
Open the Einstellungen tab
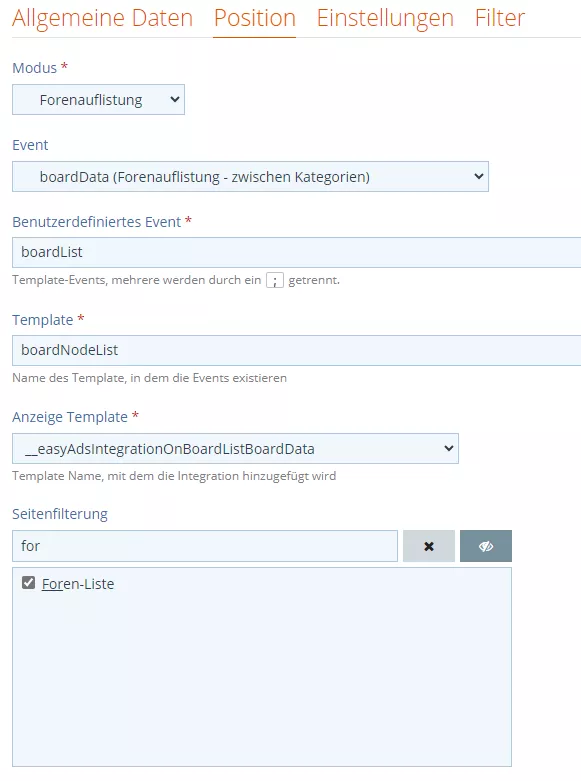[385, 18]
